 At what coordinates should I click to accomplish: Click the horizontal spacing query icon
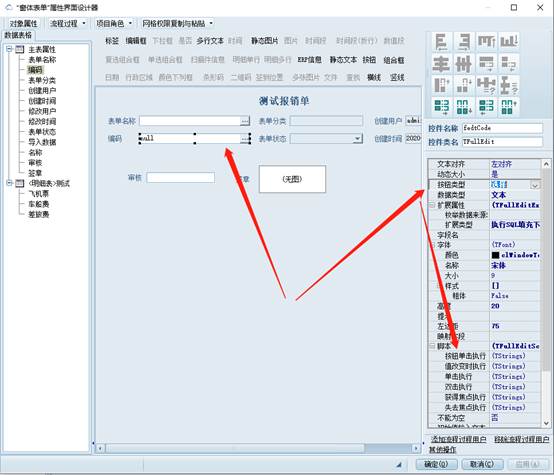[x=486, y=85]
